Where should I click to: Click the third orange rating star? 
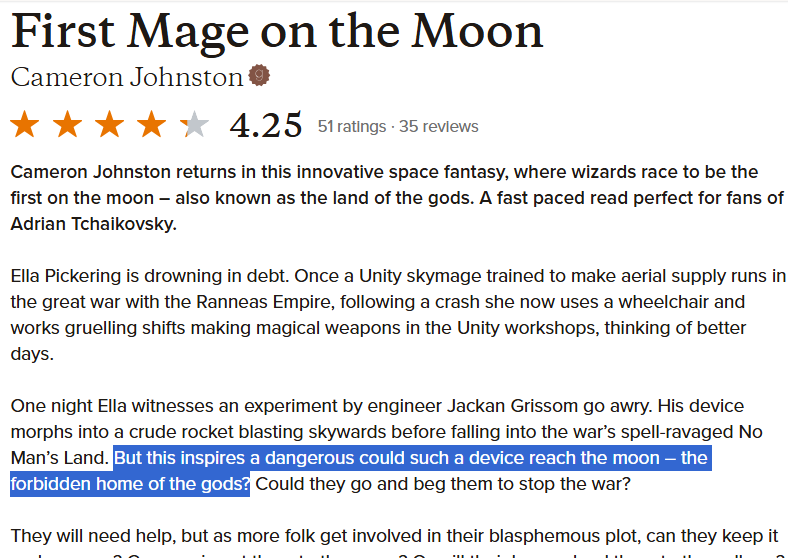(110, 124)
